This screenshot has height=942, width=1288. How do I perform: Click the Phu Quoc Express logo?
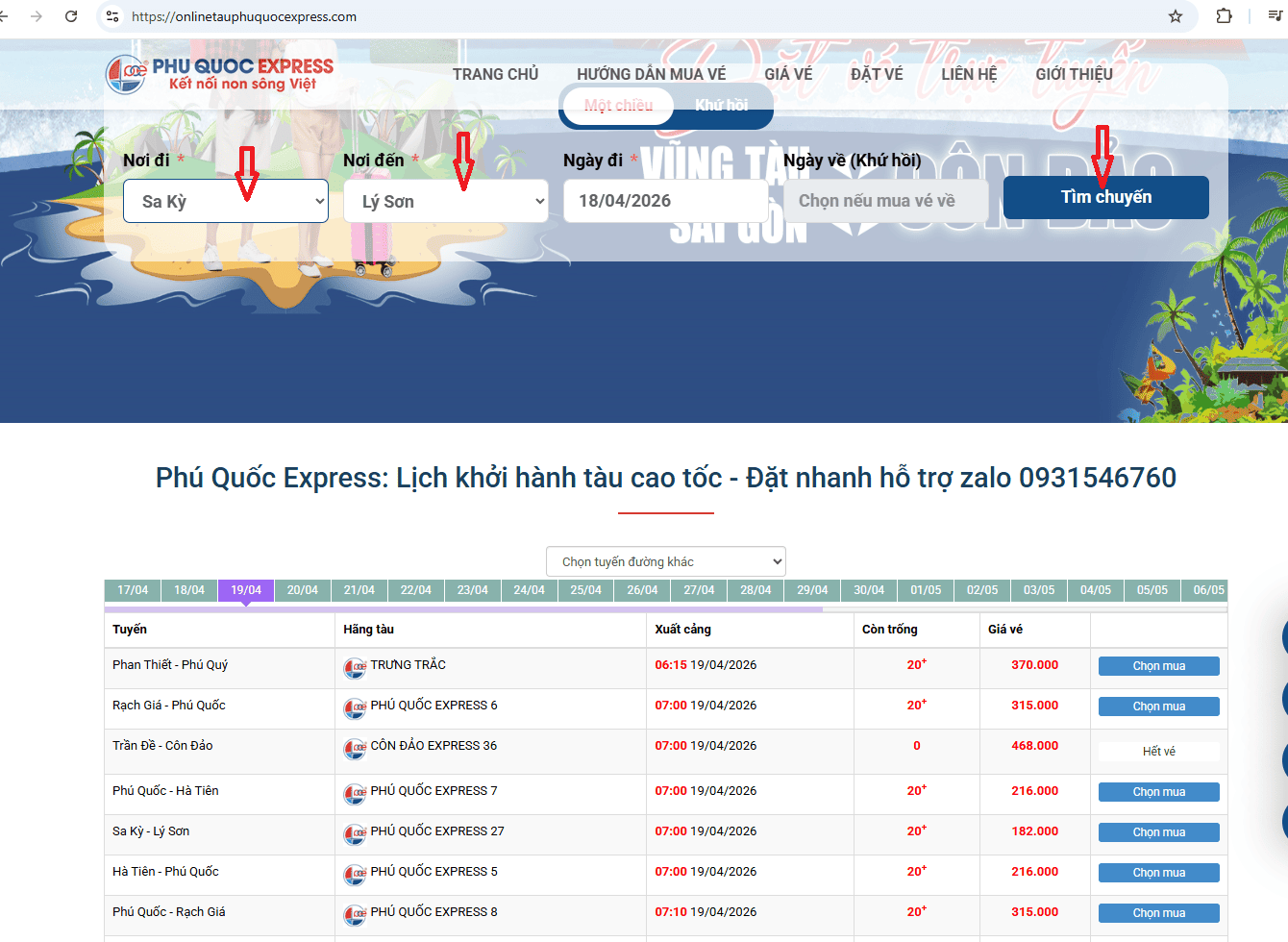pyautogui.click(x=219, y=74)
